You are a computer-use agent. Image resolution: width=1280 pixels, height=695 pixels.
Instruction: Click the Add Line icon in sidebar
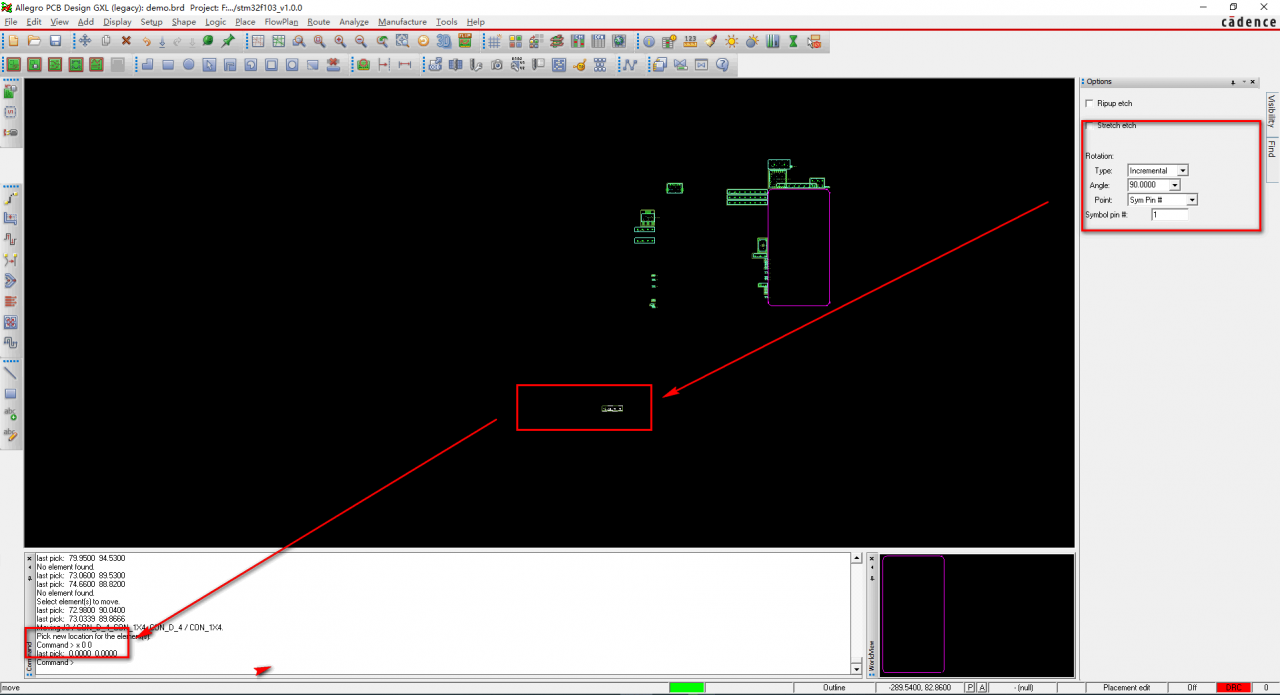point(11,373)
